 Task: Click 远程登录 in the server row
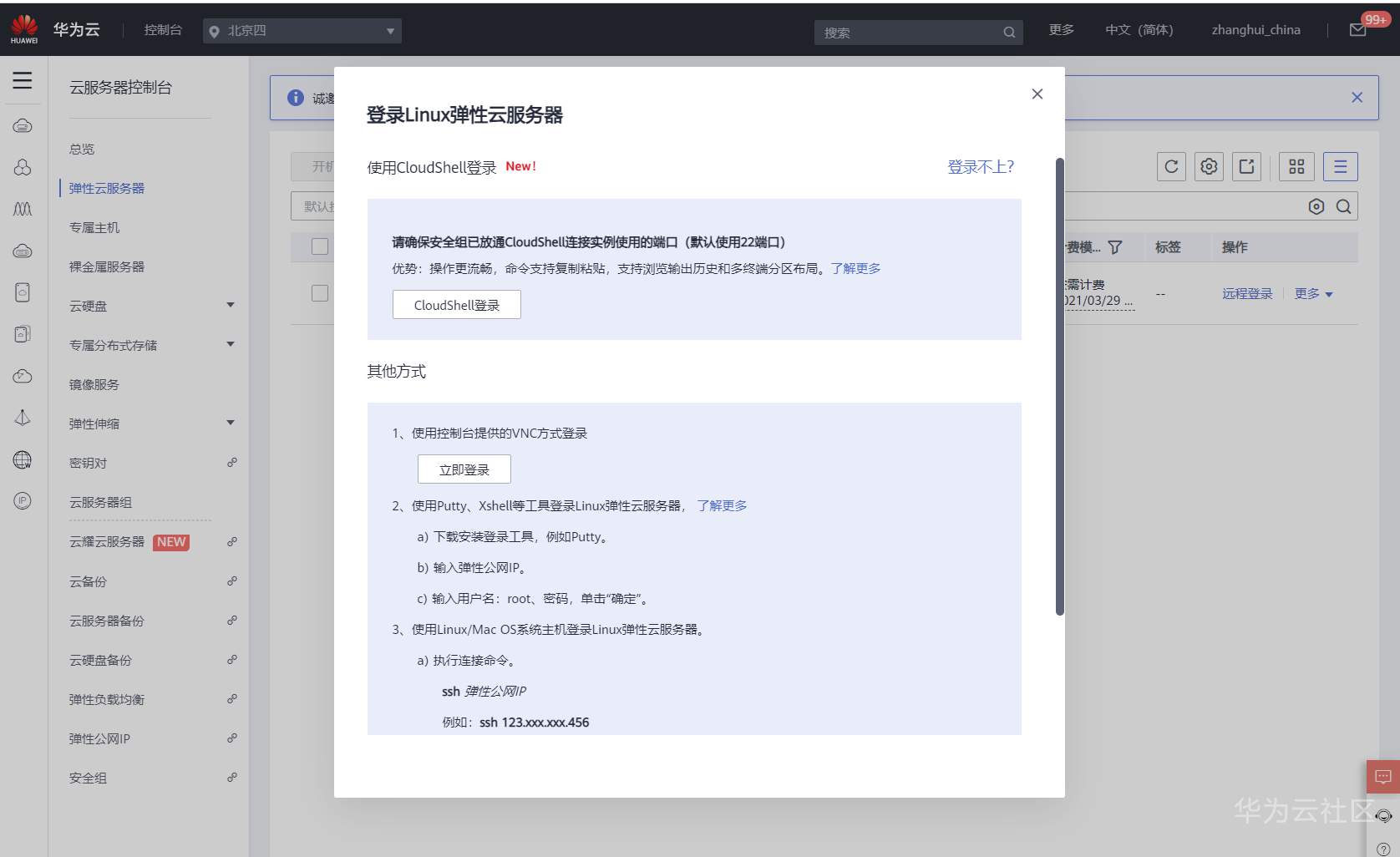click(1247, 294)
